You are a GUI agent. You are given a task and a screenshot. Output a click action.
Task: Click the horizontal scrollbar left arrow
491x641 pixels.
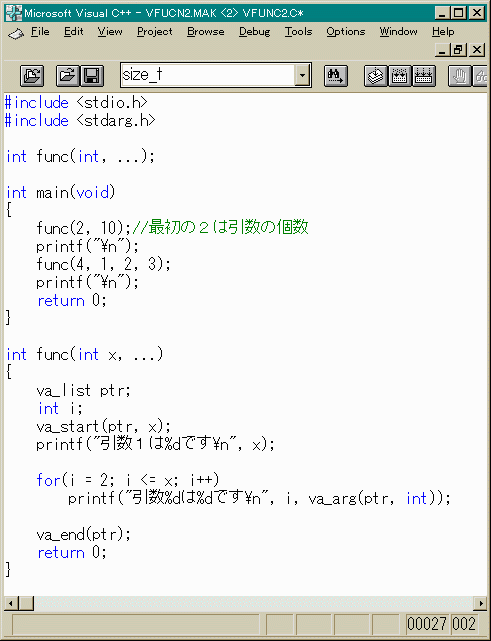point(11,603)
